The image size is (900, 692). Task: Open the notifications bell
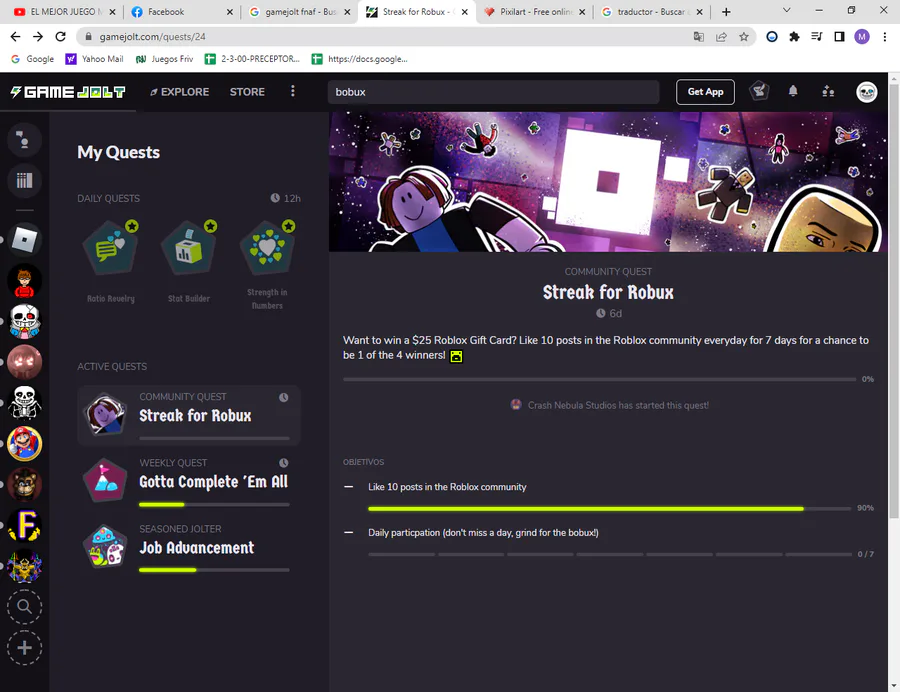tap(793, 91)
